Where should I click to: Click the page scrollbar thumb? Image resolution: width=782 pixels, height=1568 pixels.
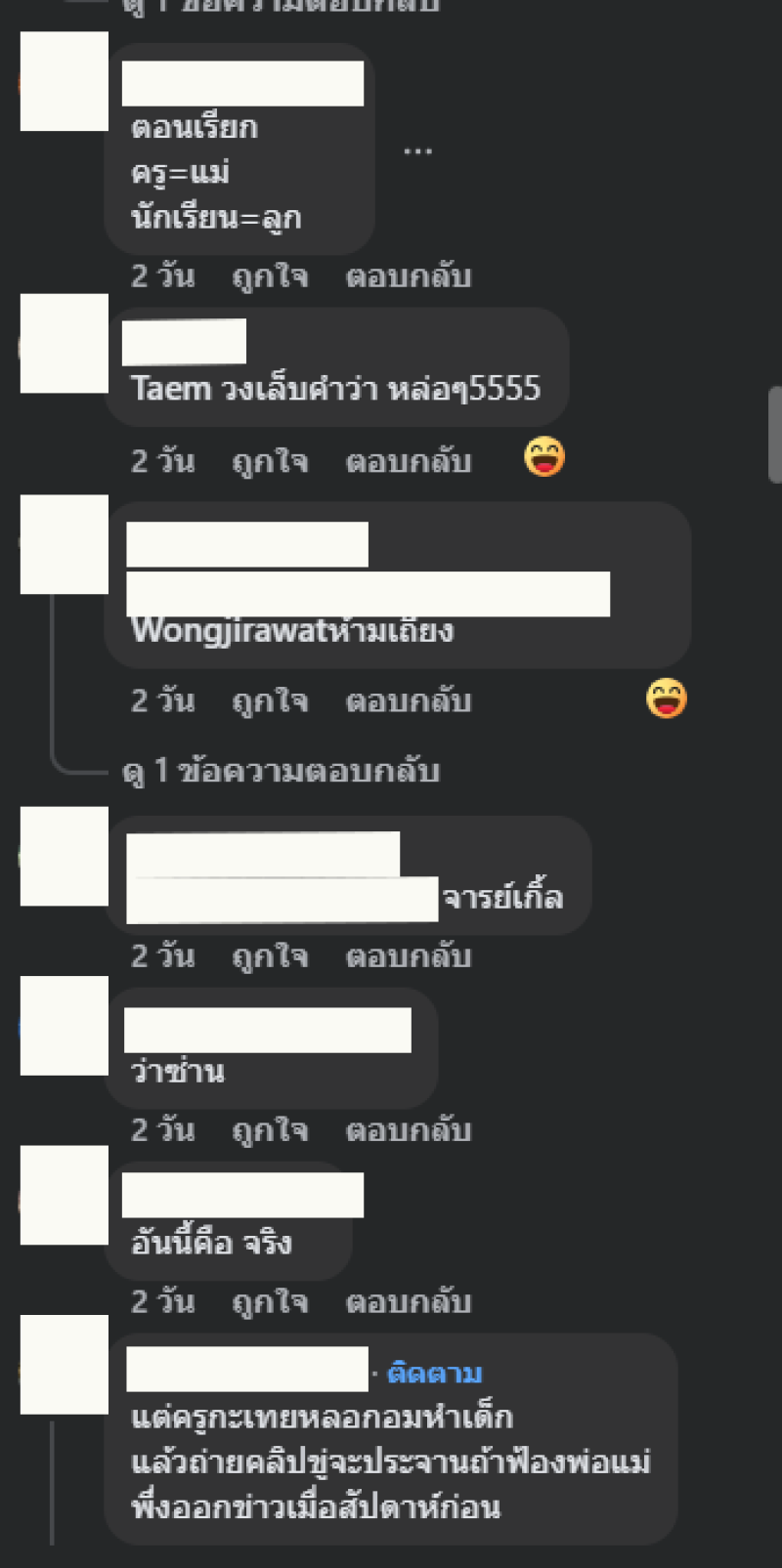coord(775,435)
